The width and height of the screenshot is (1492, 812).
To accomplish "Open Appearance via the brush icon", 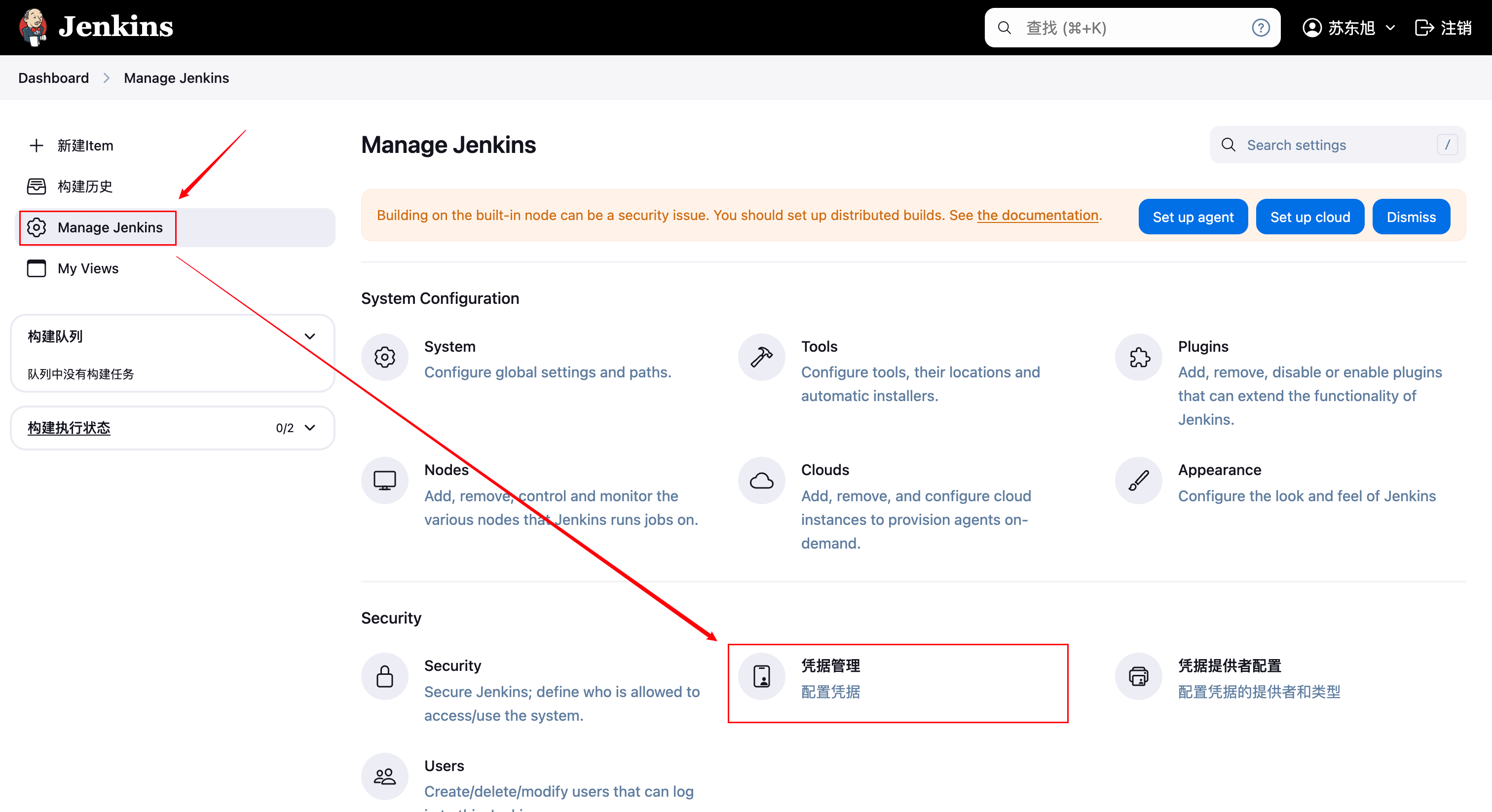I will tap(1139, 480).
